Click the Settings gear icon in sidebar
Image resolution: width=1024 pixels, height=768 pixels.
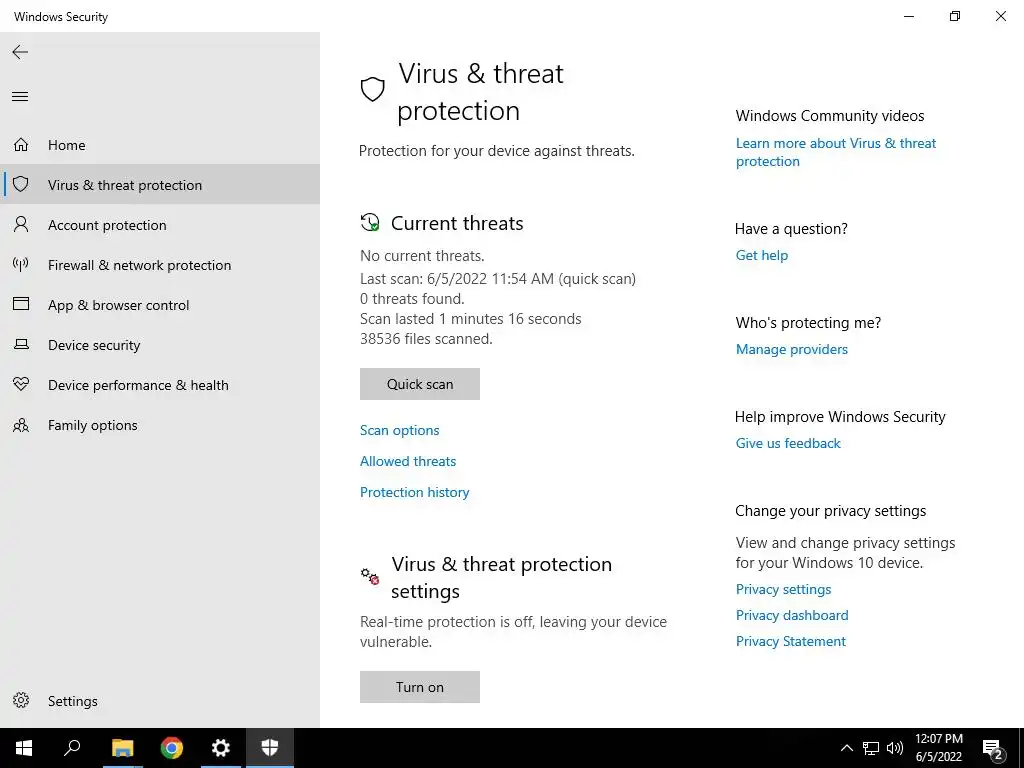point(21,701)
